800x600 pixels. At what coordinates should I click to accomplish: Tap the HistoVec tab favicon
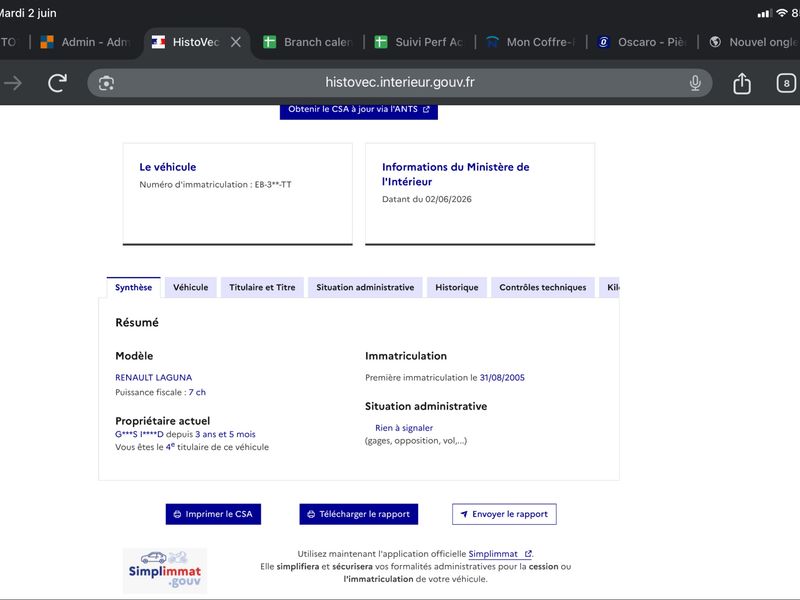pyautogui.click(x=159, y=42)
